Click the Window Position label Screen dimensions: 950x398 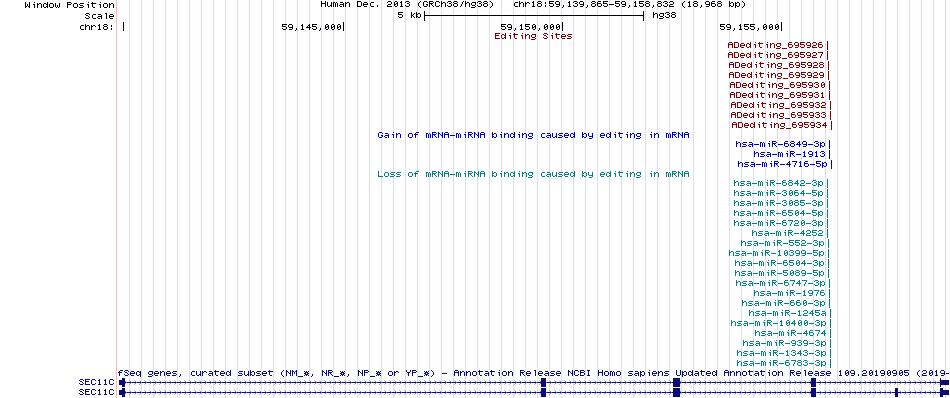pyautogui.click(x=69, y=5)
